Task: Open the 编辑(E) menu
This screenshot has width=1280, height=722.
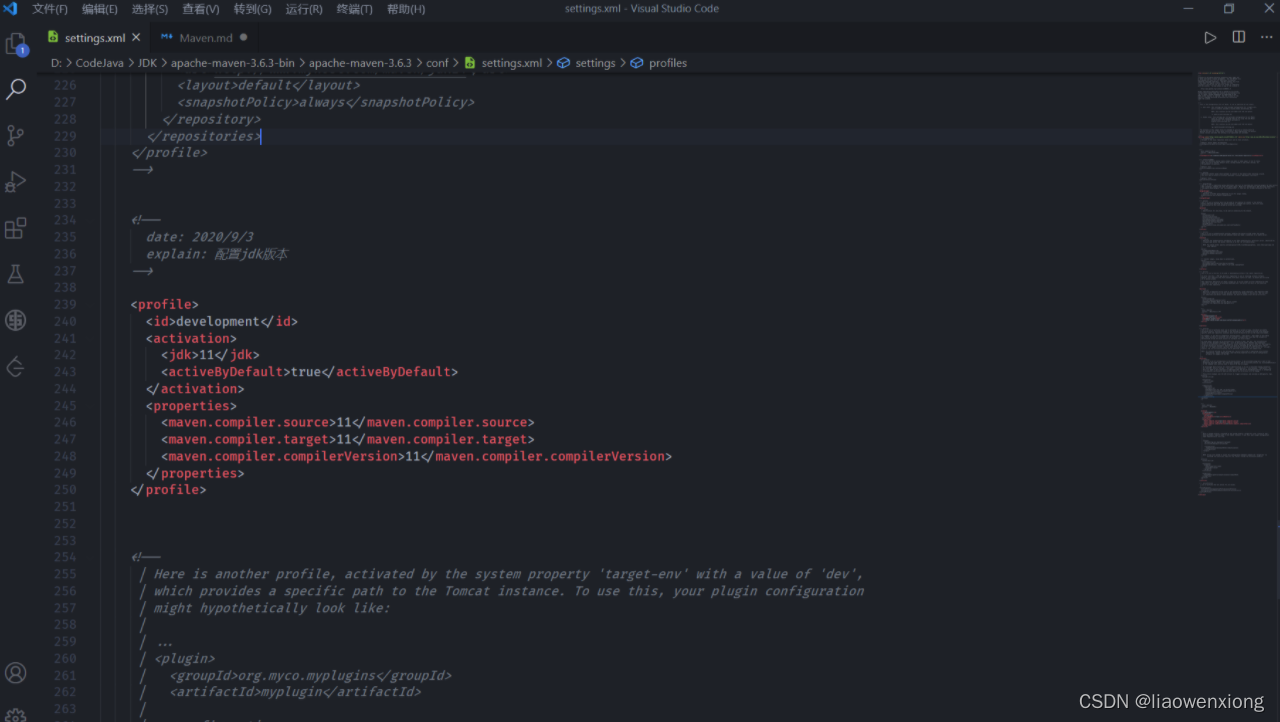Action: point(100,9)
